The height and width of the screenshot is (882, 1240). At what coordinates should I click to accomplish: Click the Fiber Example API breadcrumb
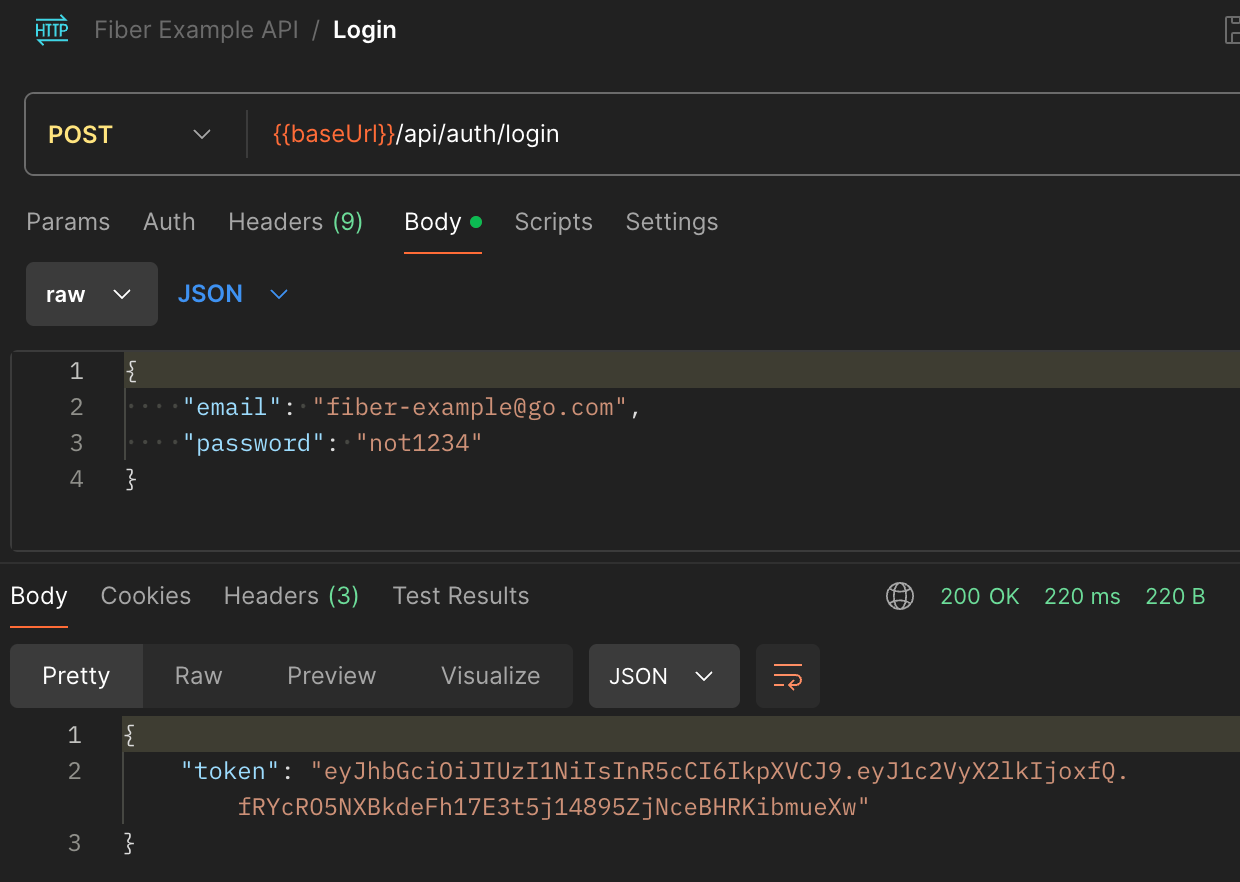coord(196,30)
